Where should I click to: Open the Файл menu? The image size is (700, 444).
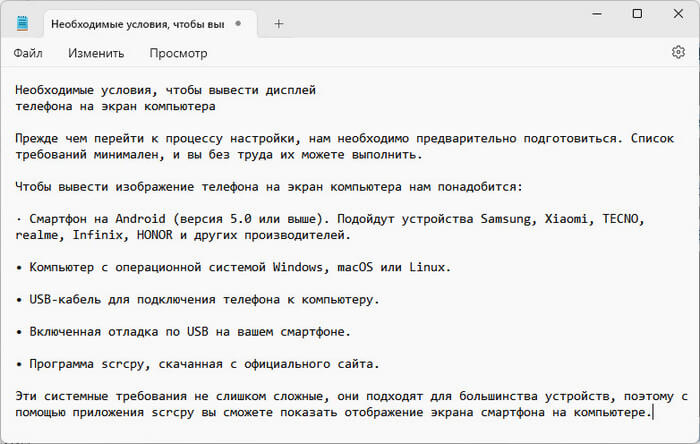point(28,53)
